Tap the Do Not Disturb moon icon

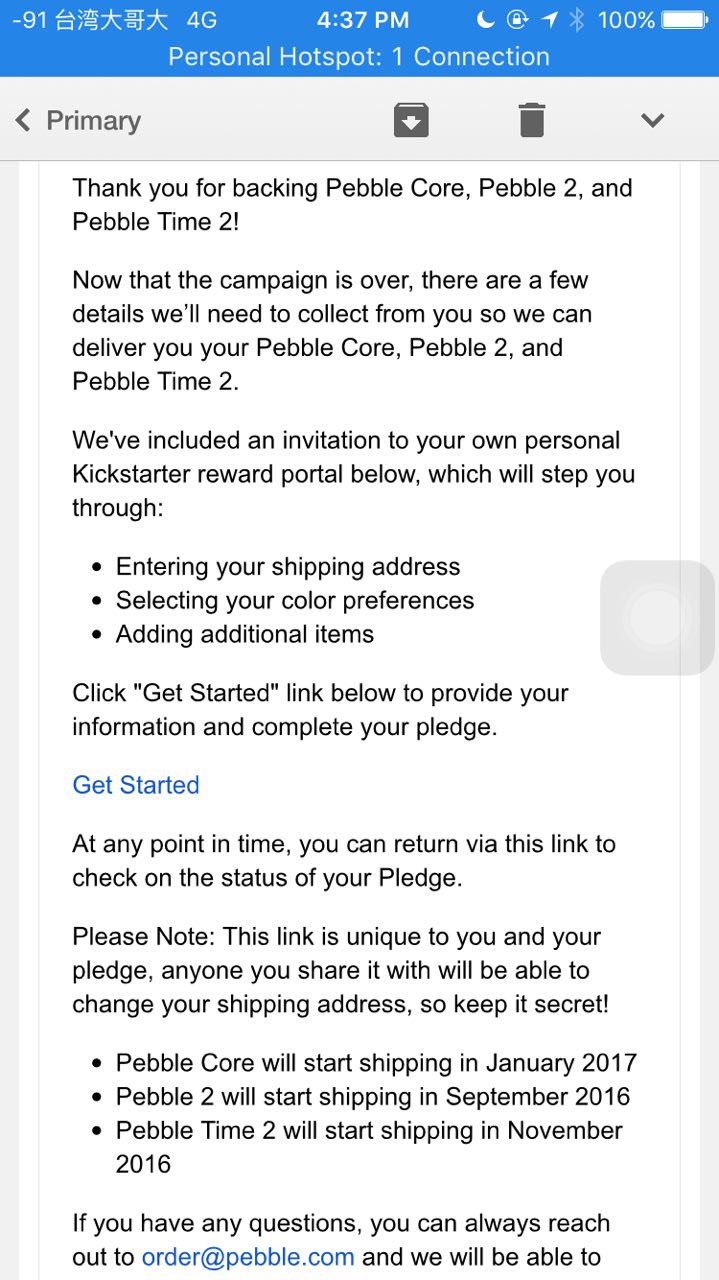point(486,20)
